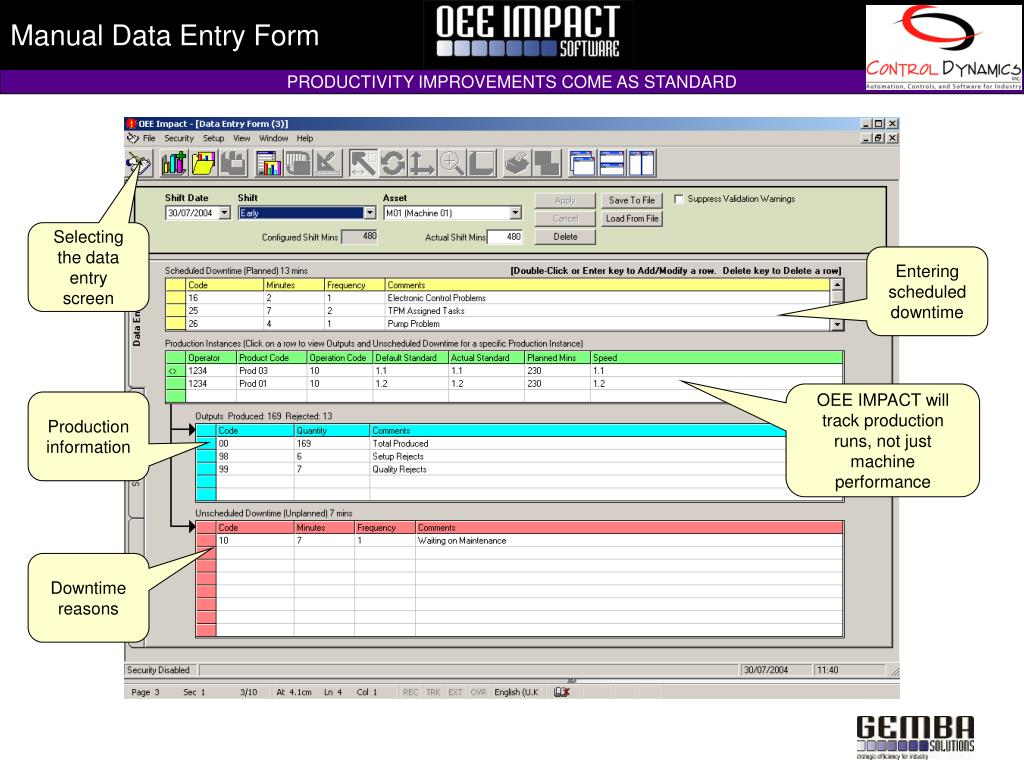This screenshot has height=768, width=1024.
Task: Click Load From File button
Action: point(632,218)
